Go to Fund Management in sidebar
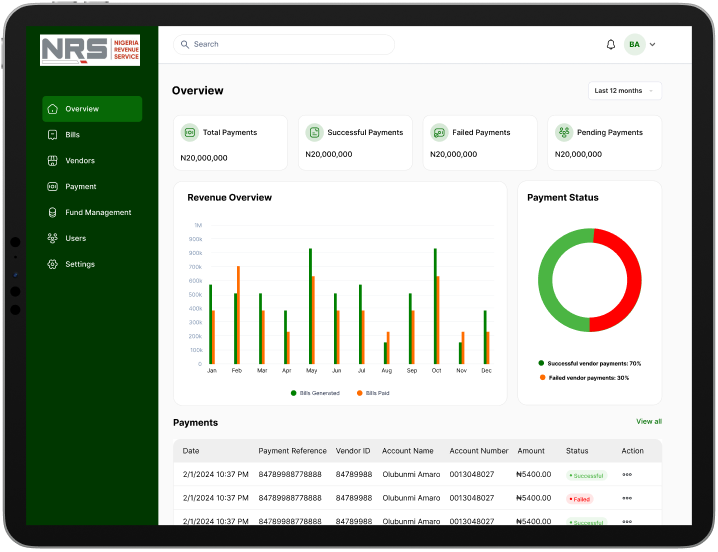Screen dimensions: 718x552 point(98,213)
